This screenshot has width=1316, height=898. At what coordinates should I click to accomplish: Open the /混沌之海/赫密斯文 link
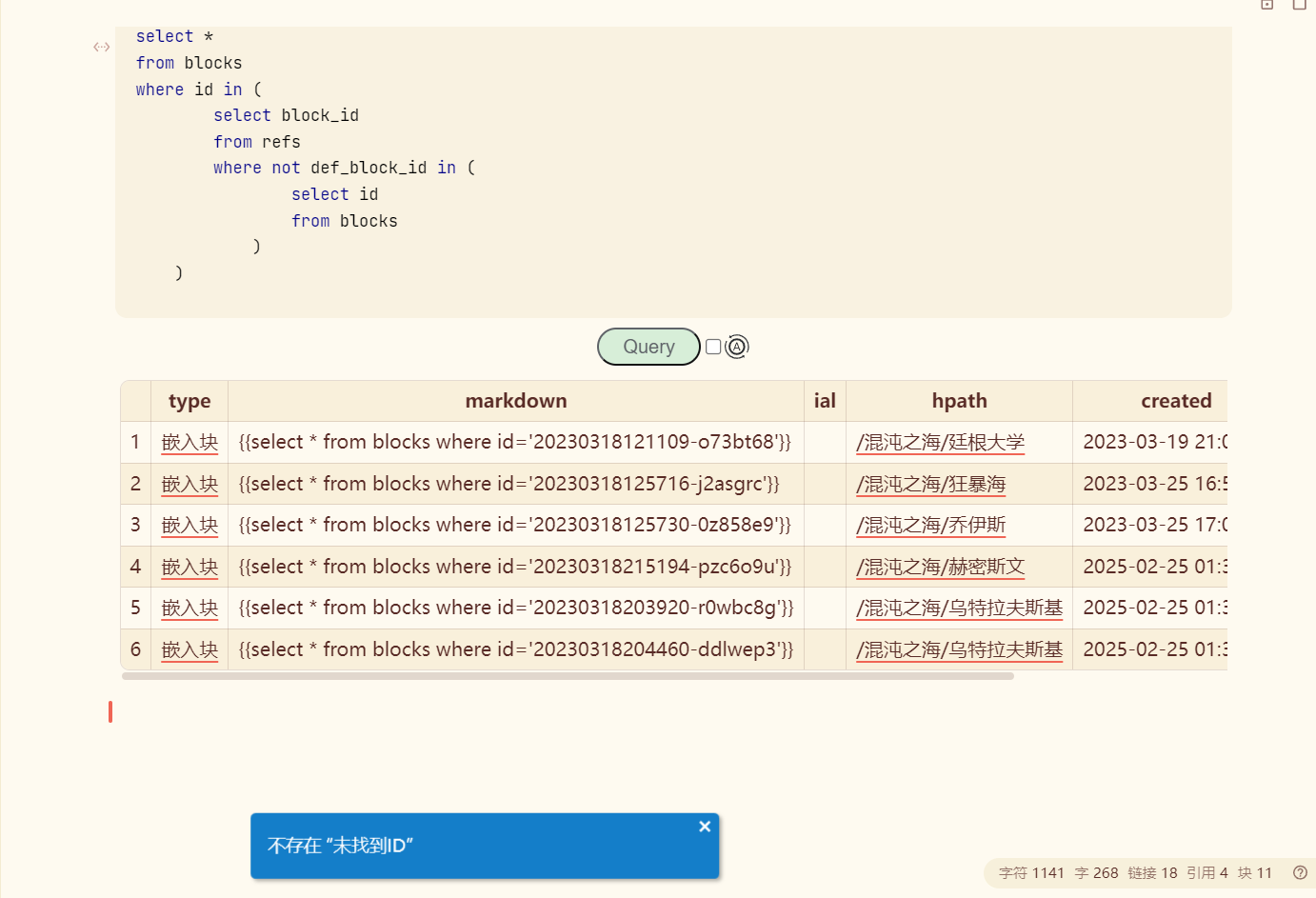pos(940,568)
